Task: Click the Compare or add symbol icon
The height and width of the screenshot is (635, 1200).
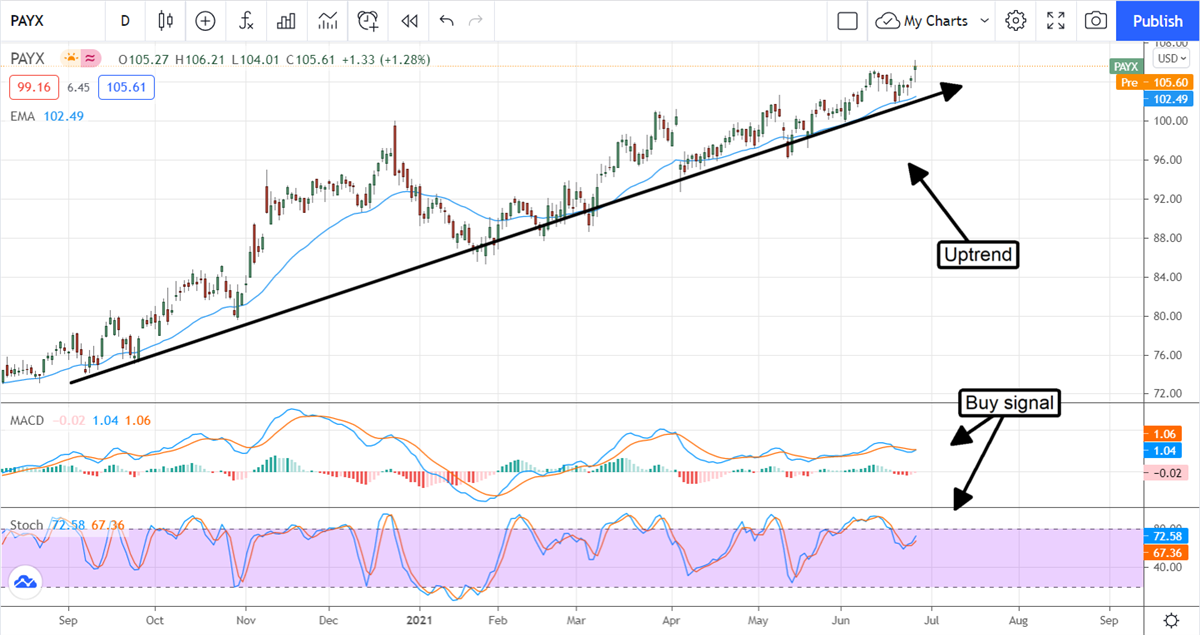Action: point(205,20)
